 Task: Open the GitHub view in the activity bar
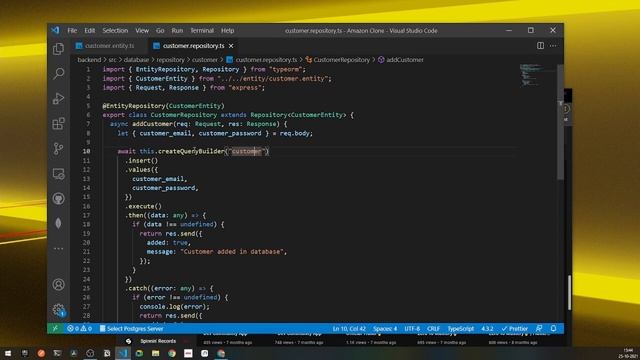pyautogui.click(x=58, y=199)
